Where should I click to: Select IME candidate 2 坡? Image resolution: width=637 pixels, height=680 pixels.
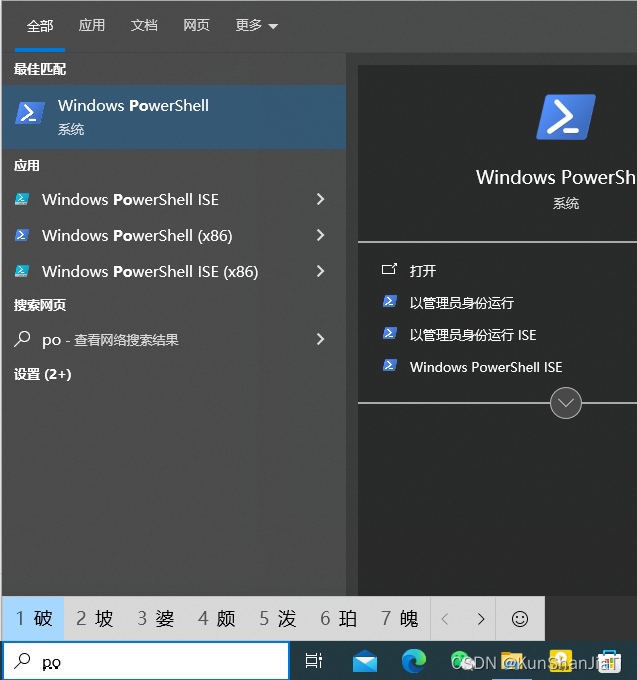pyautogui.click(x=95, y=618)
